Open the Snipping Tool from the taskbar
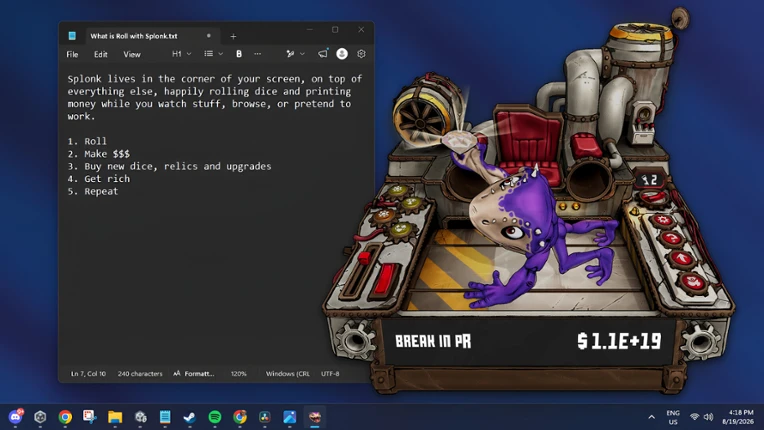This screenshot has height=430, width=764. pos(90,417)
